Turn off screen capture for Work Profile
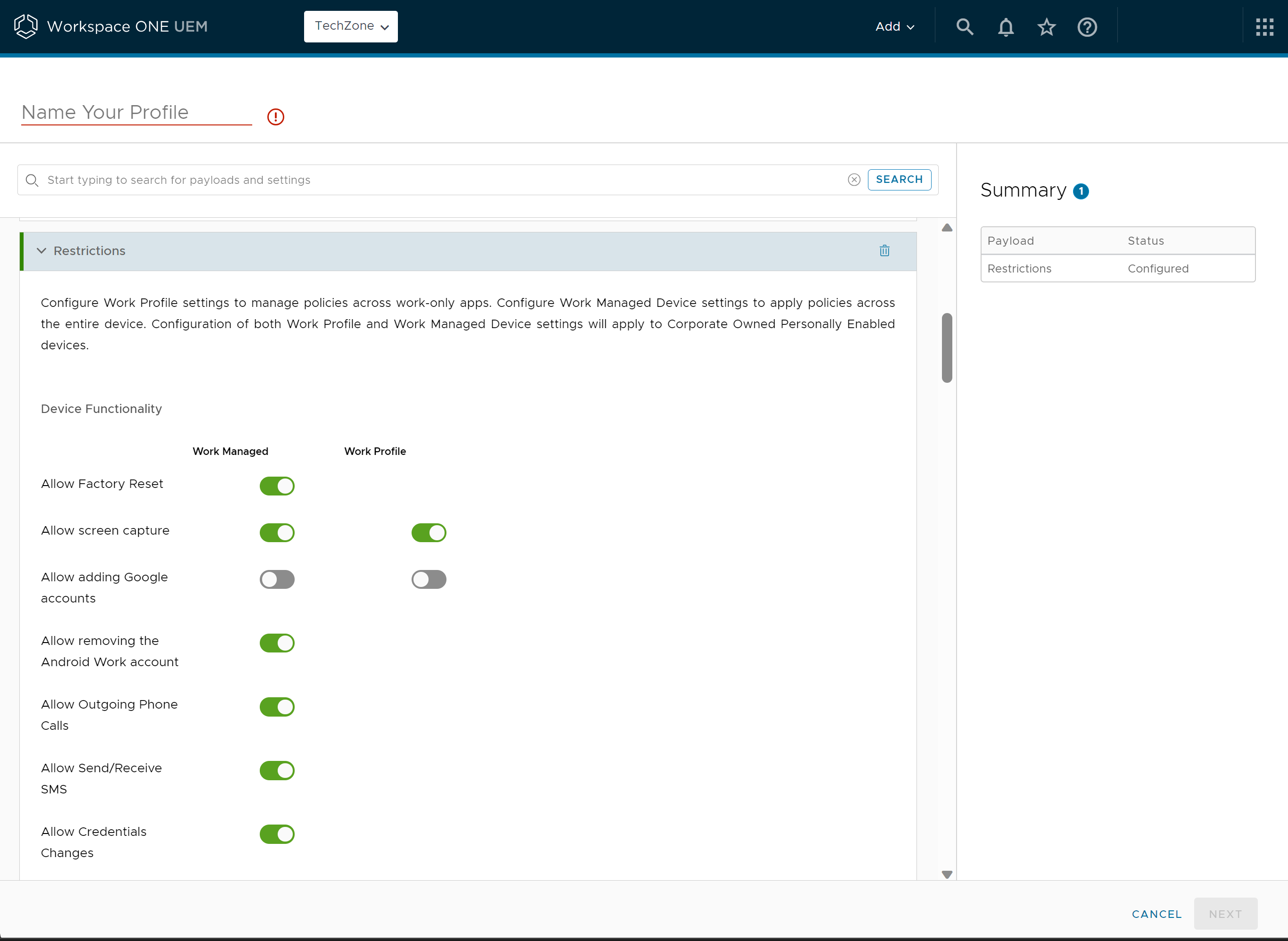Image resolution: width=1288 pixels, height=941 pixels. point(429,532)
